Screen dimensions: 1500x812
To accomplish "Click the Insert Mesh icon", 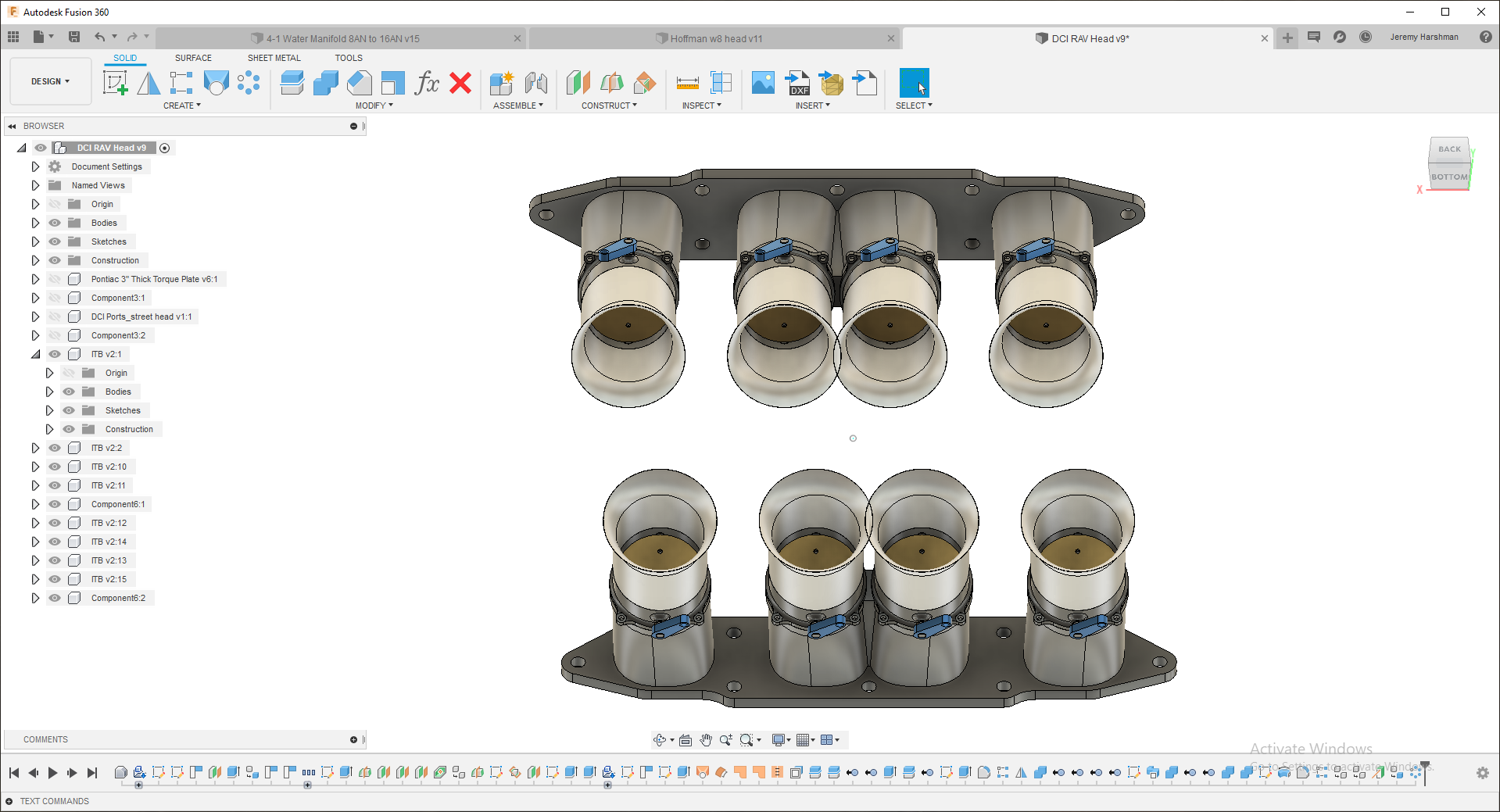I will (x=831, y=83).
